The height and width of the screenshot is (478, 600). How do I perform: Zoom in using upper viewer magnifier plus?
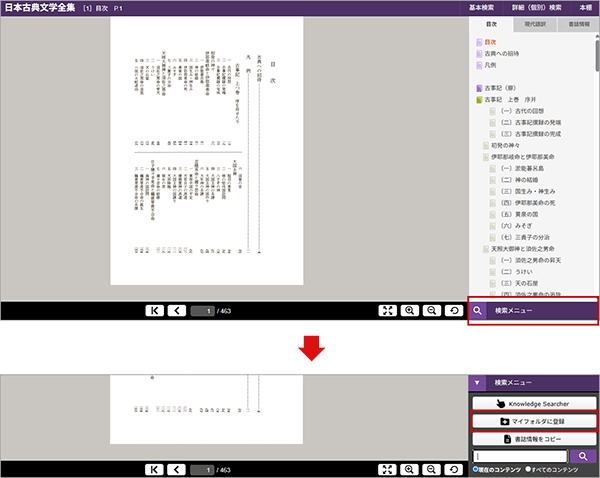click(x=409, y=311)
